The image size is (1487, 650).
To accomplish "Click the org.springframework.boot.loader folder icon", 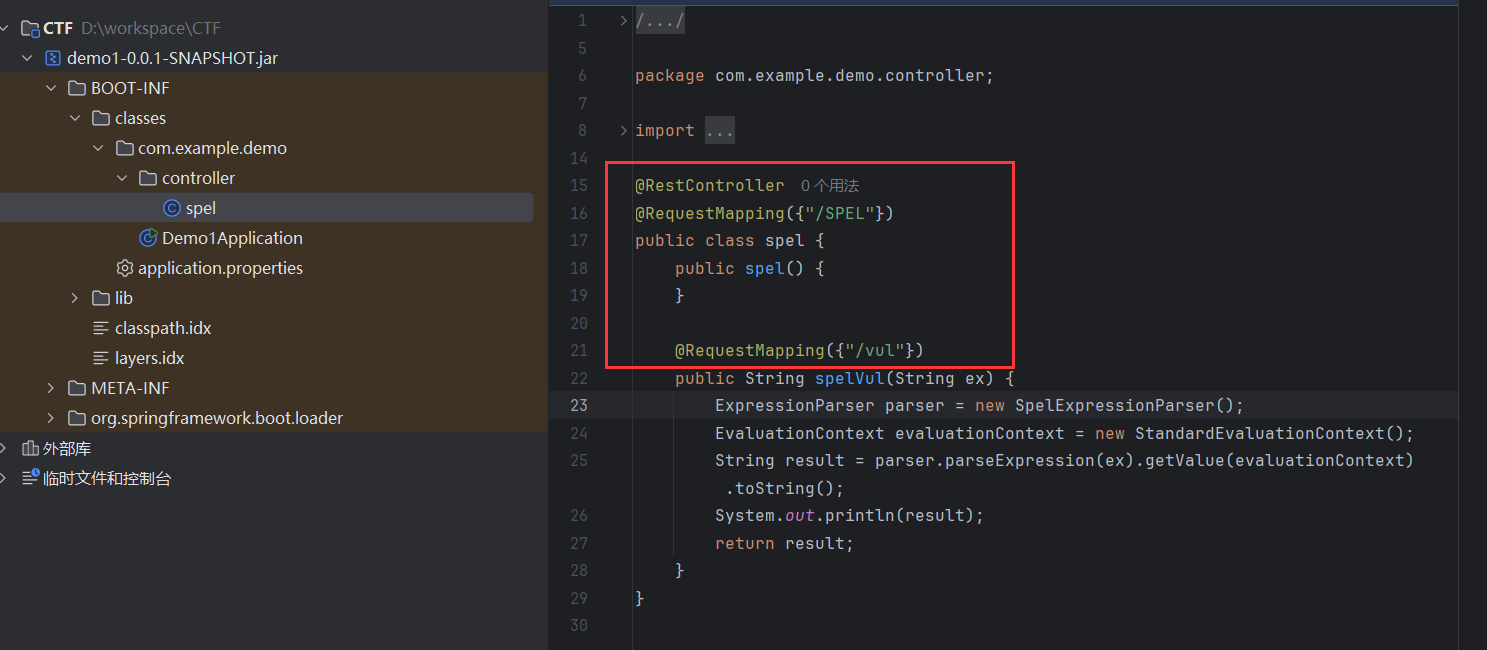I will coord(77,418).
